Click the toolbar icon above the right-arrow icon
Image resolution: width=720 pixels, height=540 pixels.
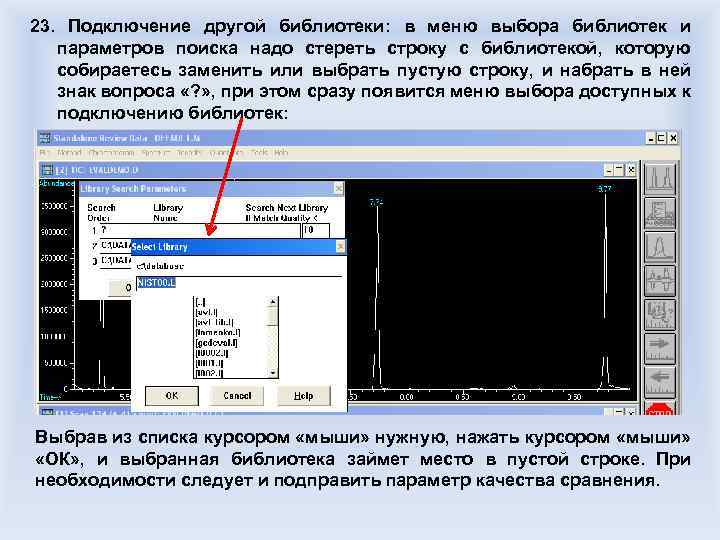(660, 315)
